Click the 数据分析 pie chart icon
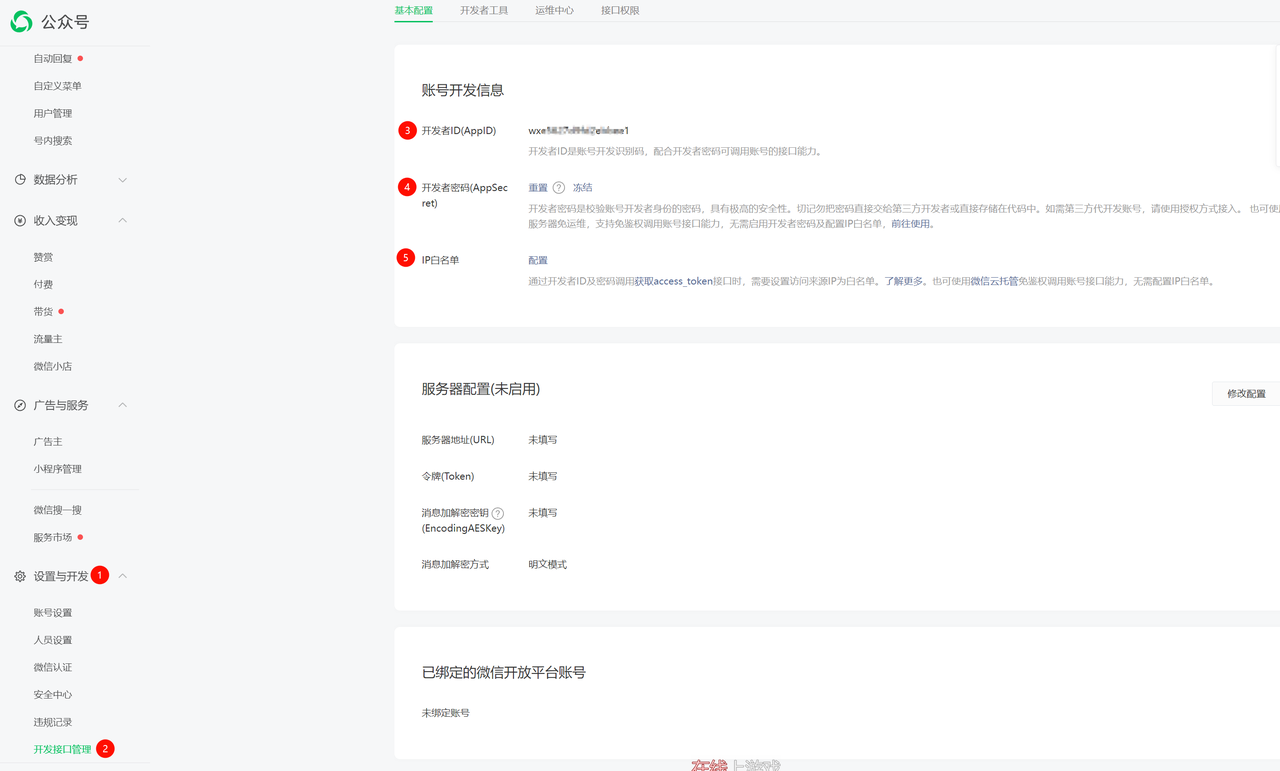The image size is (1280, 771). click(20, 180)
